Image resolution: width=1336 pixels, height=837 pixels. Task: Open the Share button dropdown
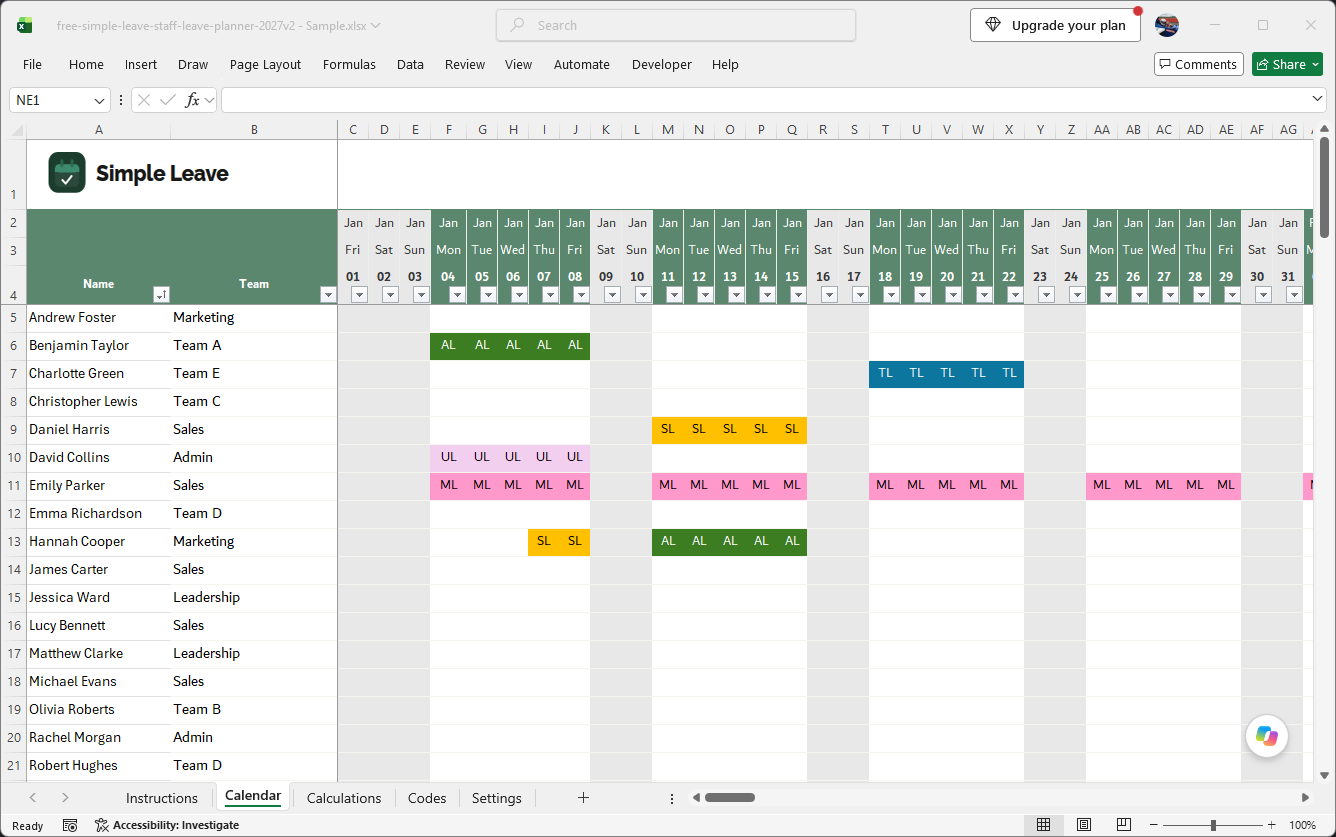pos(1316,64)
